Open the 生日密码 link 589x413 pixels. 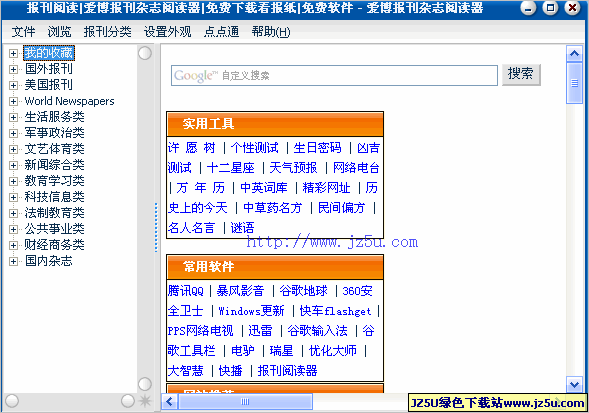(317, 148)
